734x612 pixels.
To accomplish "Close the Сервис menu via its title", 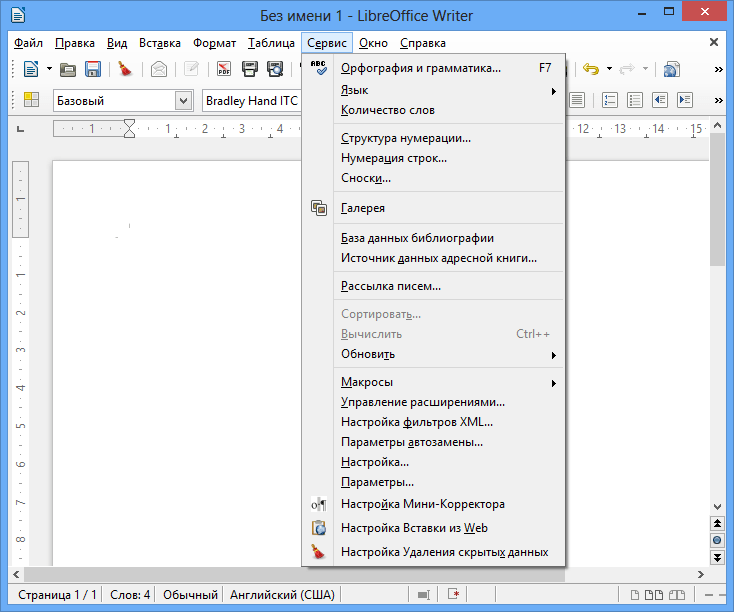I will (x=327, y=43).
